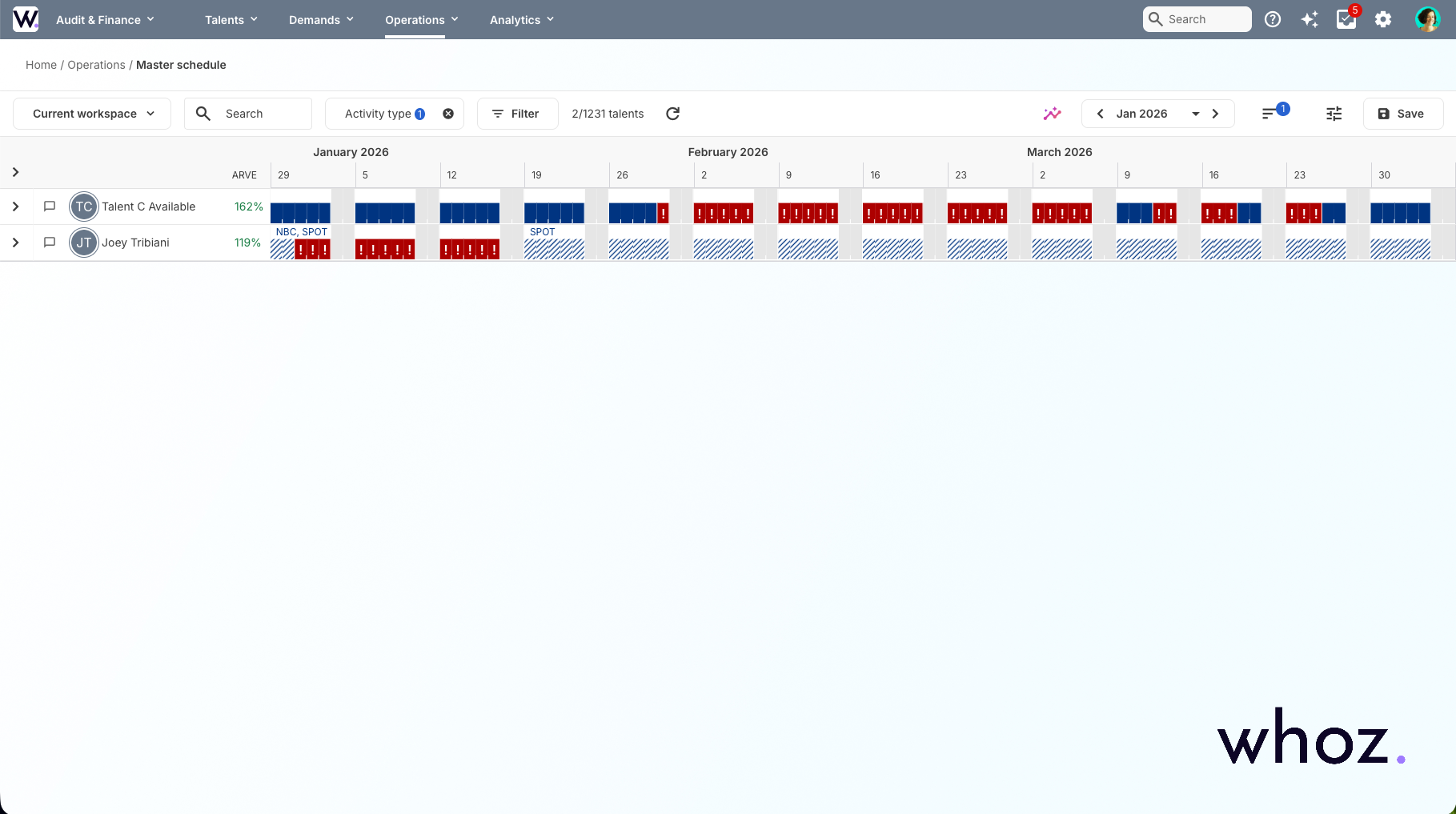Switch to the Analytics menu
The height and width of the screenshot is (814, 1456).
pos(520,19)
